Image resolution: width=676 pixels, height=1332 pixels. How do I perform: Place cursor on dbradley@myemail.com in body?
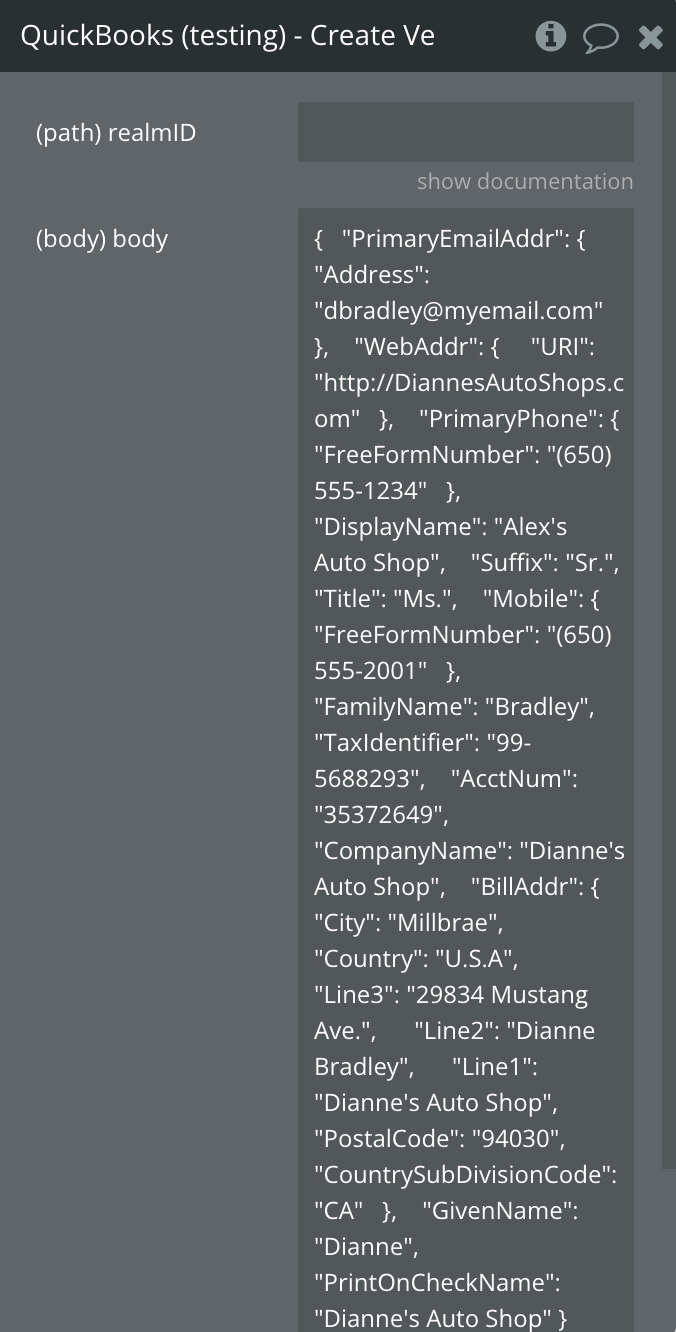coord(460,311)
